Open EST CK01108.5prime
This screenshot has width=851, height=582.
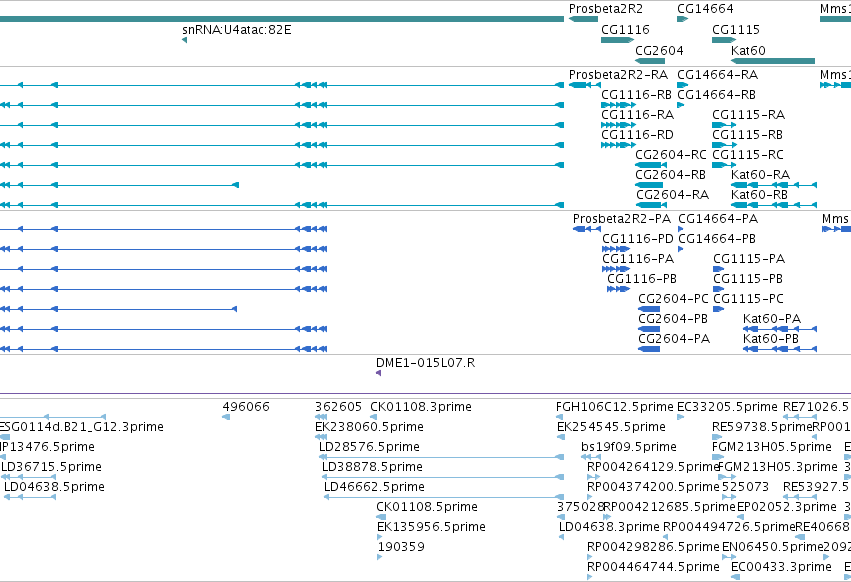tap(427, 508)
